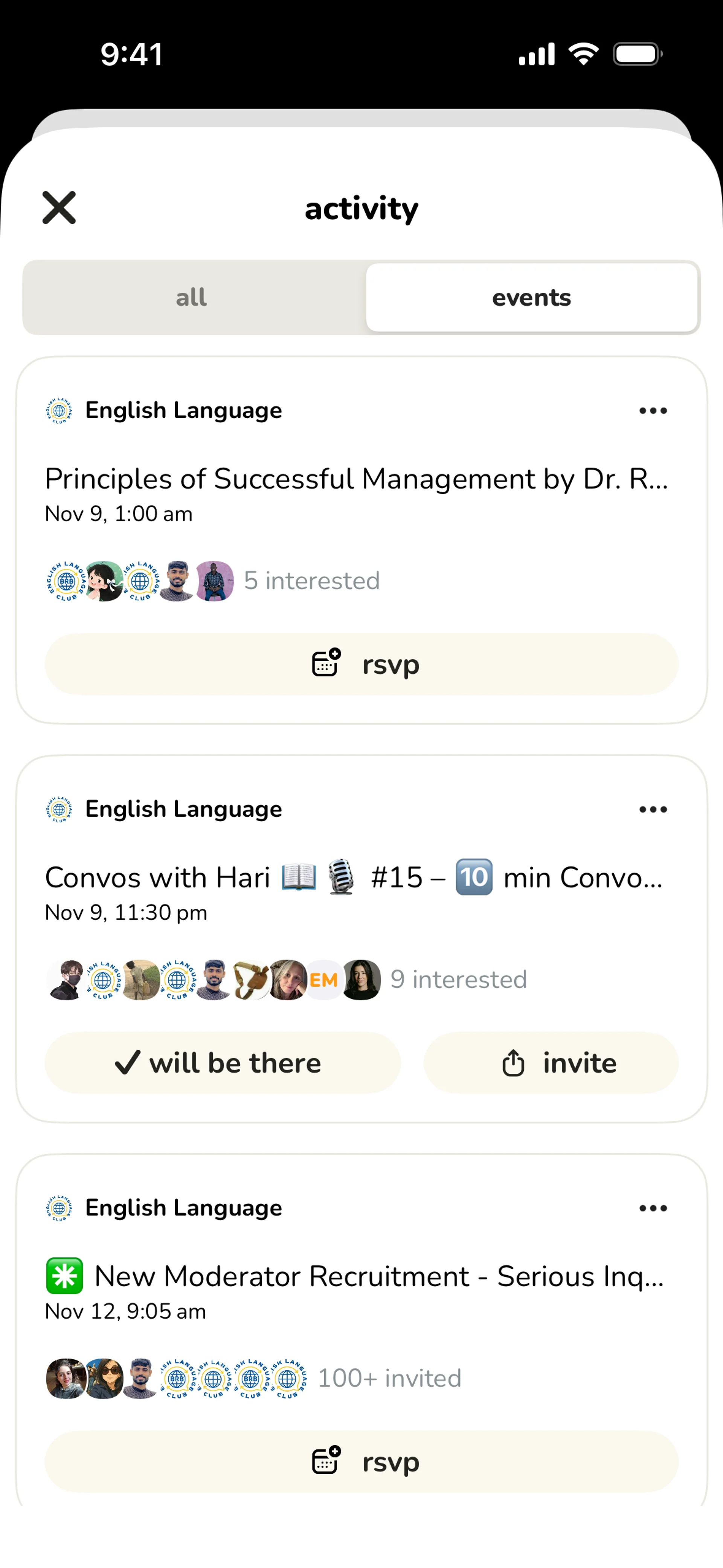Screen dimensions: 723x1568
Task: Open options menu for Principles of Successful Management event
Action: click(653, 411)
